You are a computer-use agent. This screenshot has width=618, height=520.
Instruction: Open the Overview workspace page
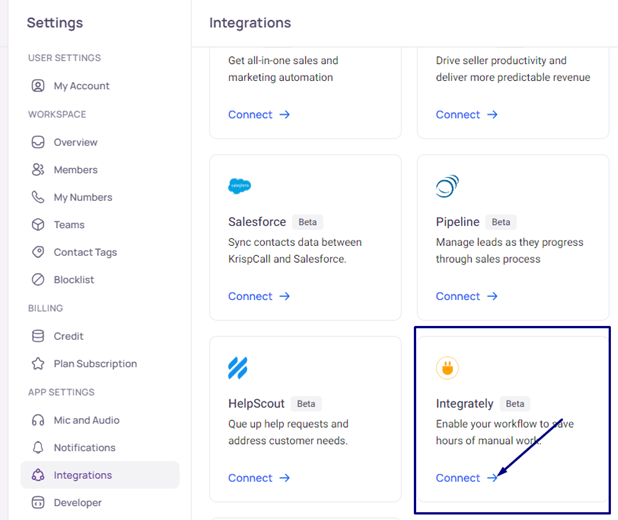click(x=75, y=142)
